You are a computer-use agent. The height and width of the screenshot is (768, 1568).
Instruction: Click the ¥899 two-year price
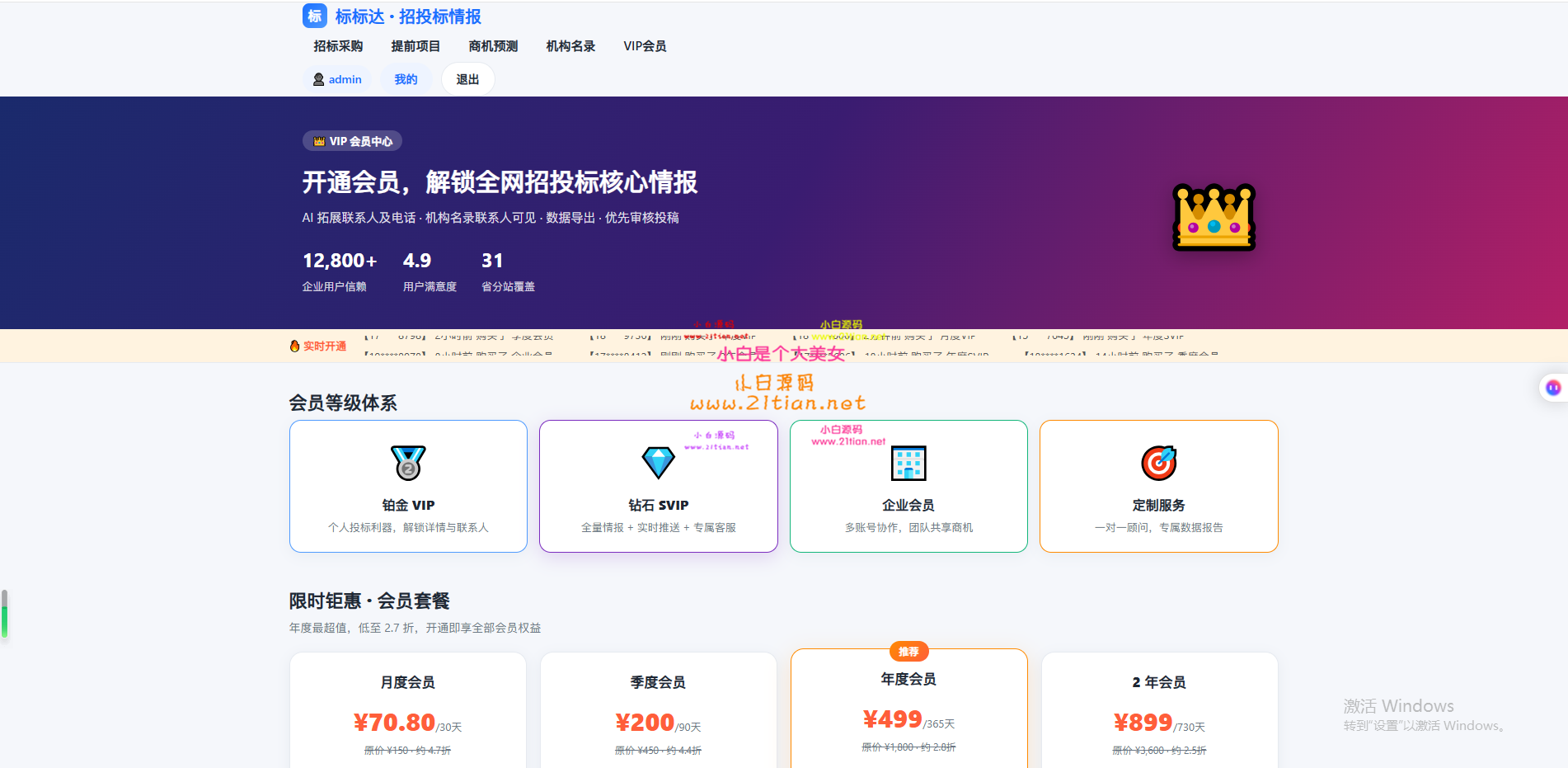[1143, 723]
